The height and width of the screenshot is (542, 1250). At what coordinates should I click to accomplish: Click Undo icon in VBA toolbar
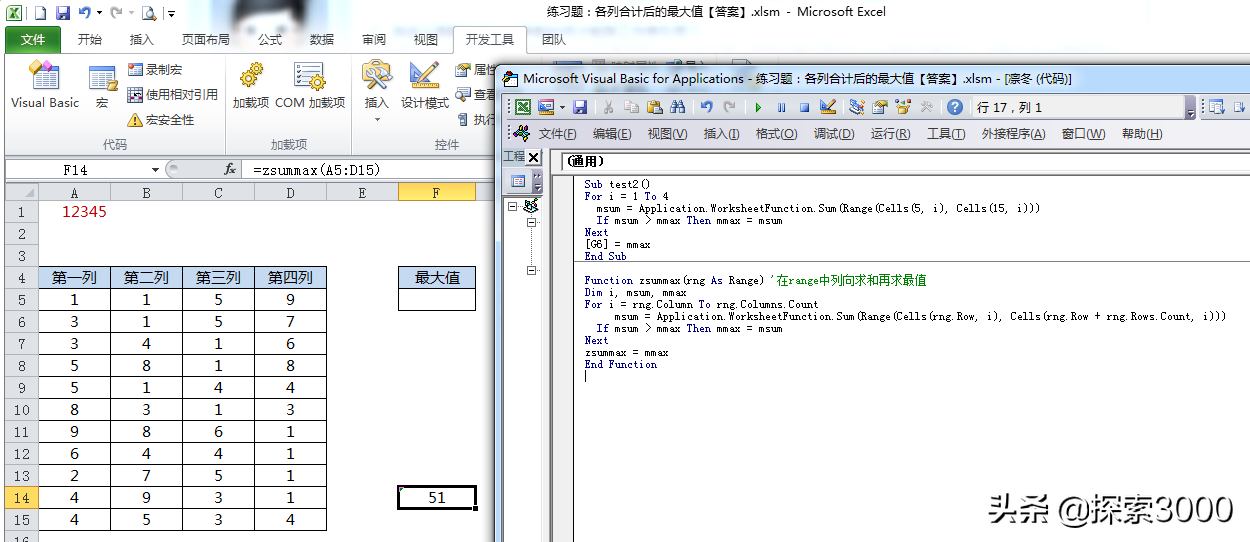tap(707, 107)
